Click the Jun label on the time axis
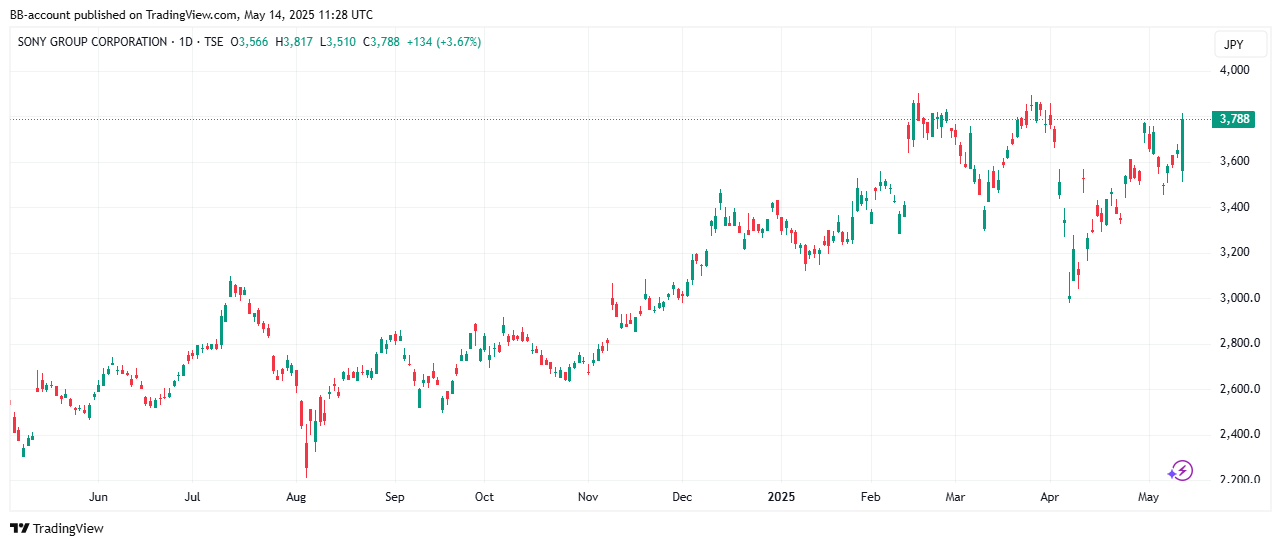 [x=98, y=497]
